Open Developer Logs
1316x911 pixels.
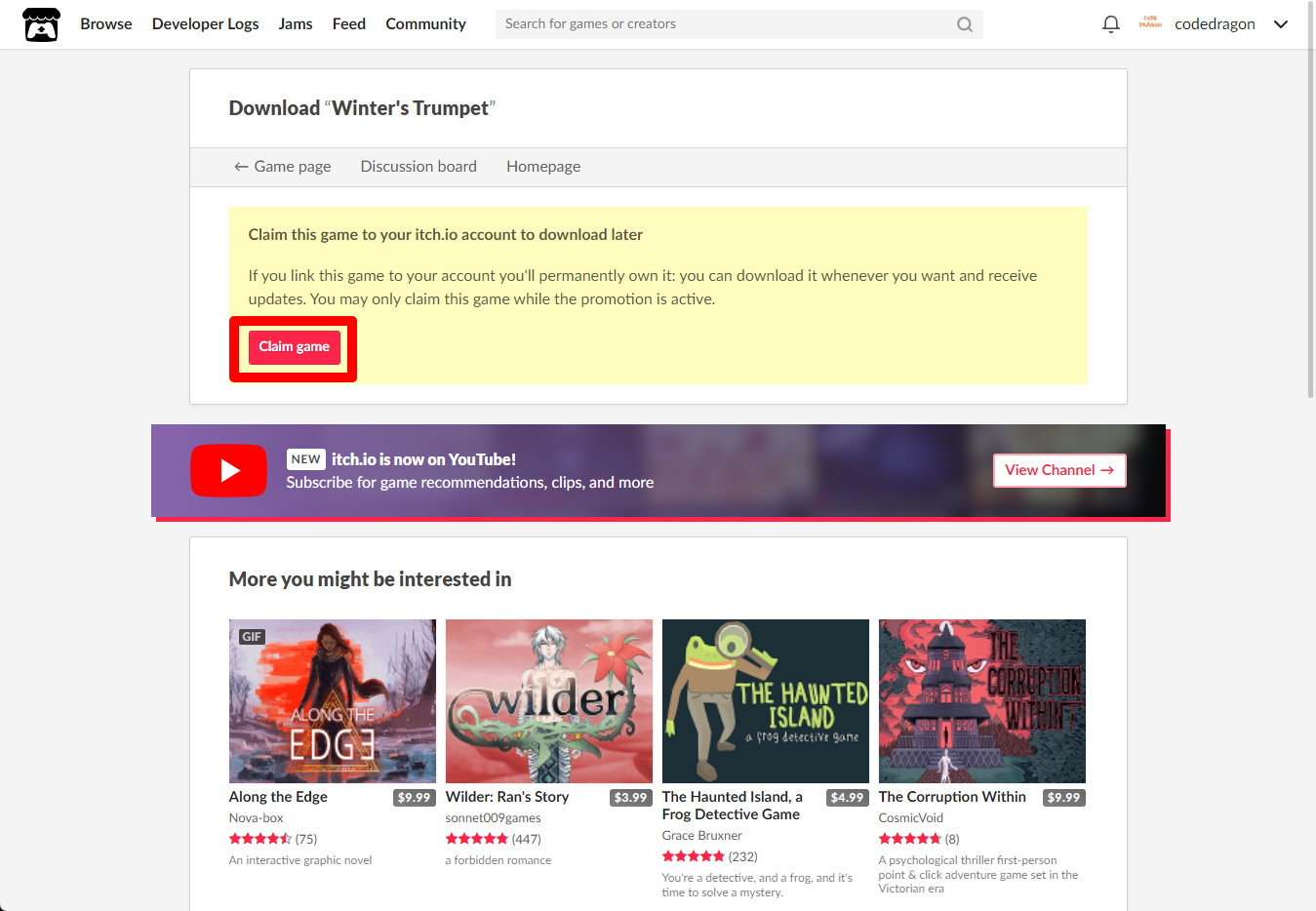206,24
